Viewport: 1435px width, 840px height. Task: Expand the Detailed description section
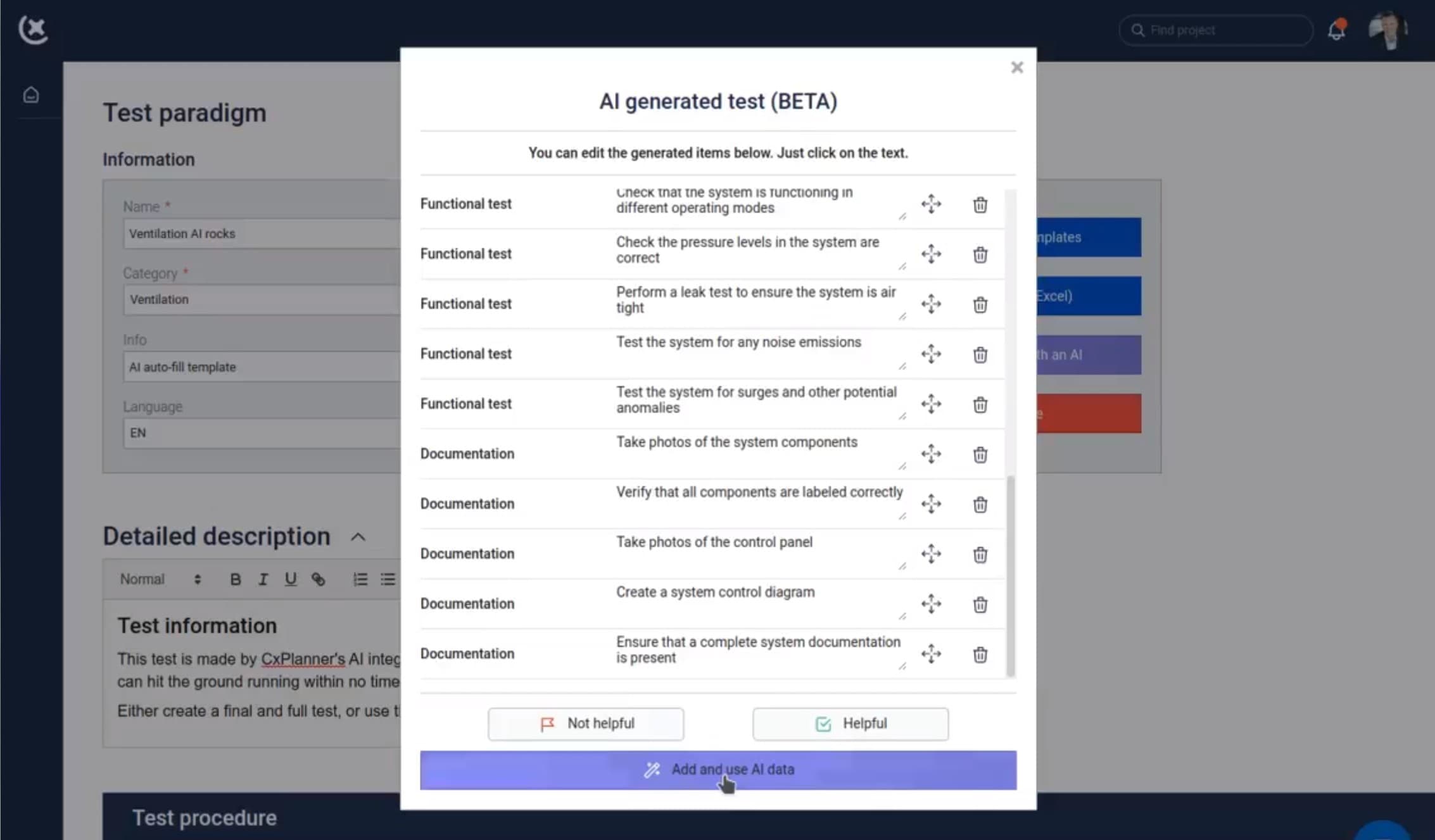(x=357, y=537)
